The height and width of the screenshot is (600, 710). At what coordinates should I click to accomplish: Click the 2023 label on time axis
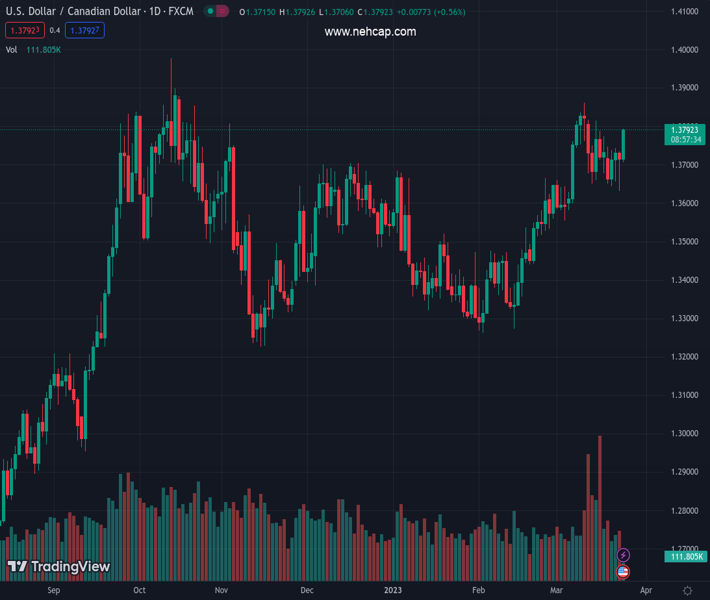[394, 591]
